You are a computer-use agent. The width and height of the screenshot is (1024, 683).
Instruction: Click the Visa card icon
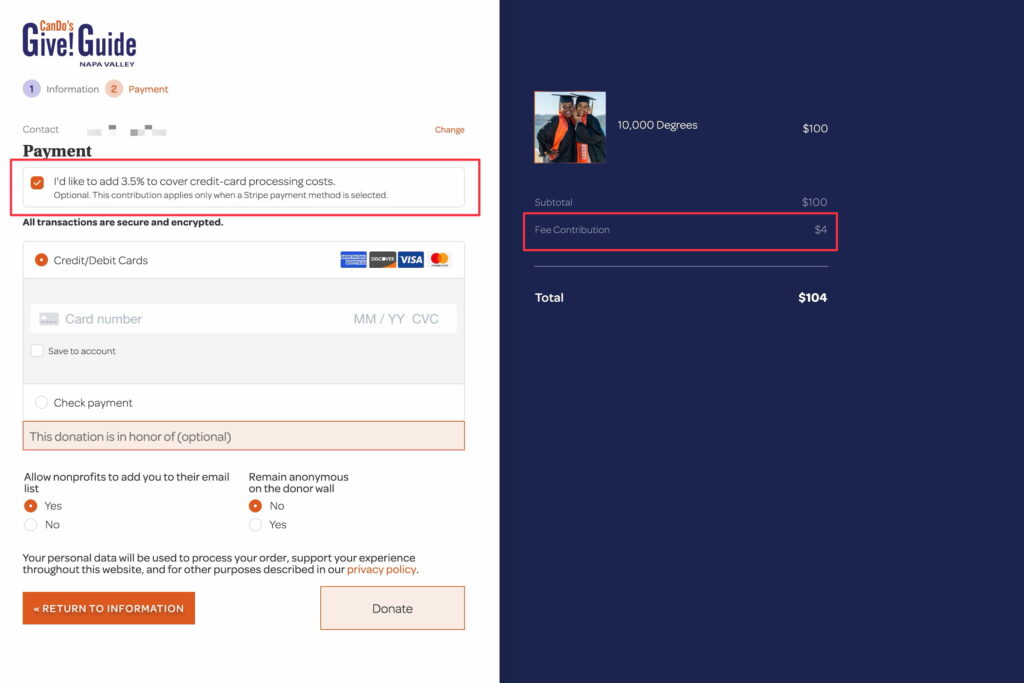pyautogui.click(x=411, y=260)
